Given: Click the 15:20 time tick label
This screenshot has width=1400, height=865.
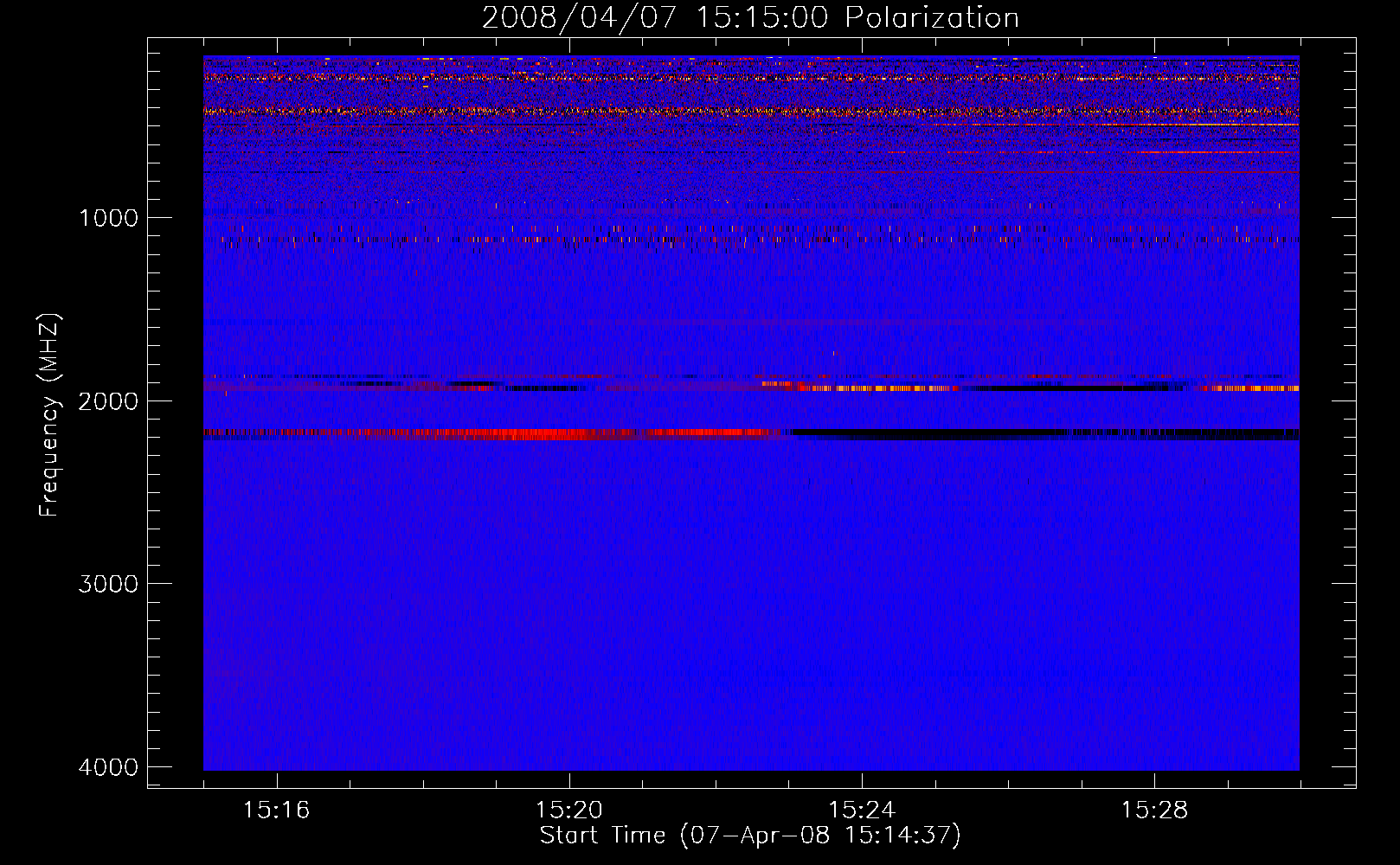Looking at the screenshot, I should pyautogui.click(x=569, y=810).
